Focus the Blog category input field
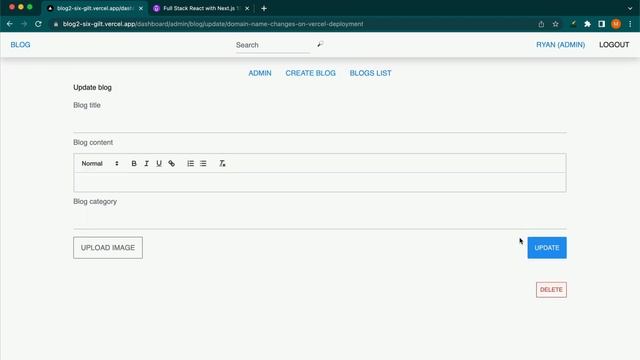Image resolution: width=640 pixels, height=360 pixels. (320, 219)
